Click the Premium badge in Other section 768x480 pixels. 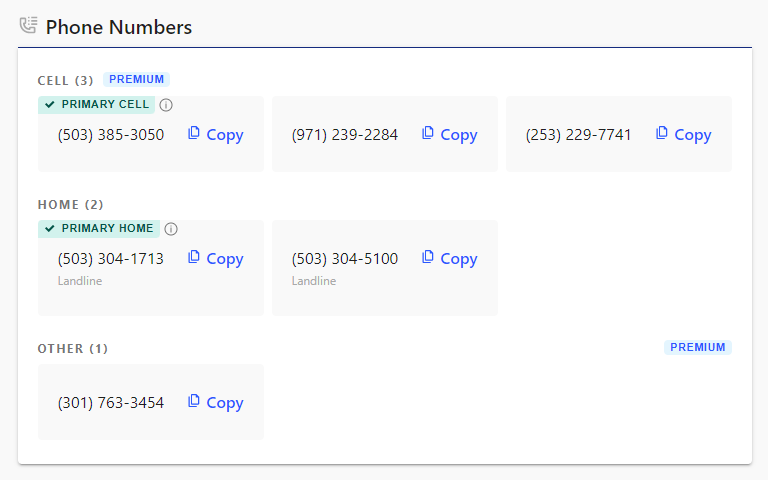pos(697,347)
